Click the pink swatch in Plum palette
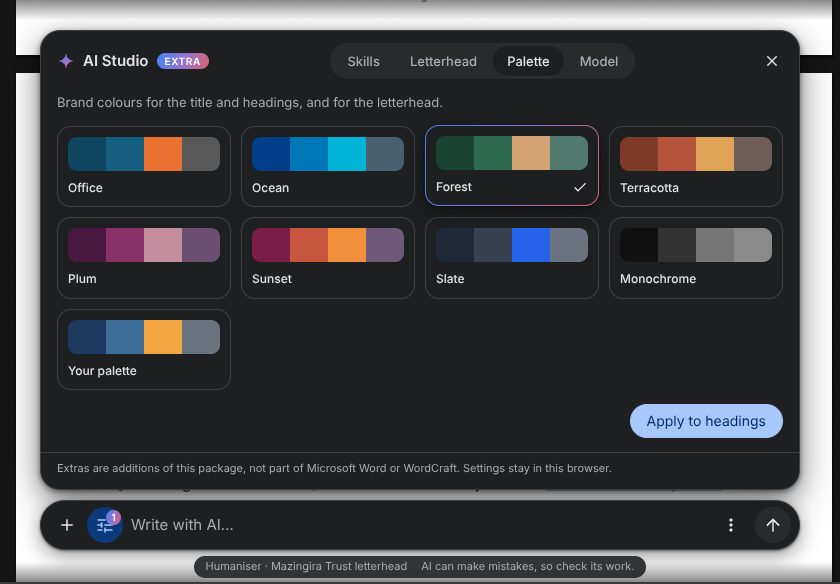840x584 pixels. 163,245
